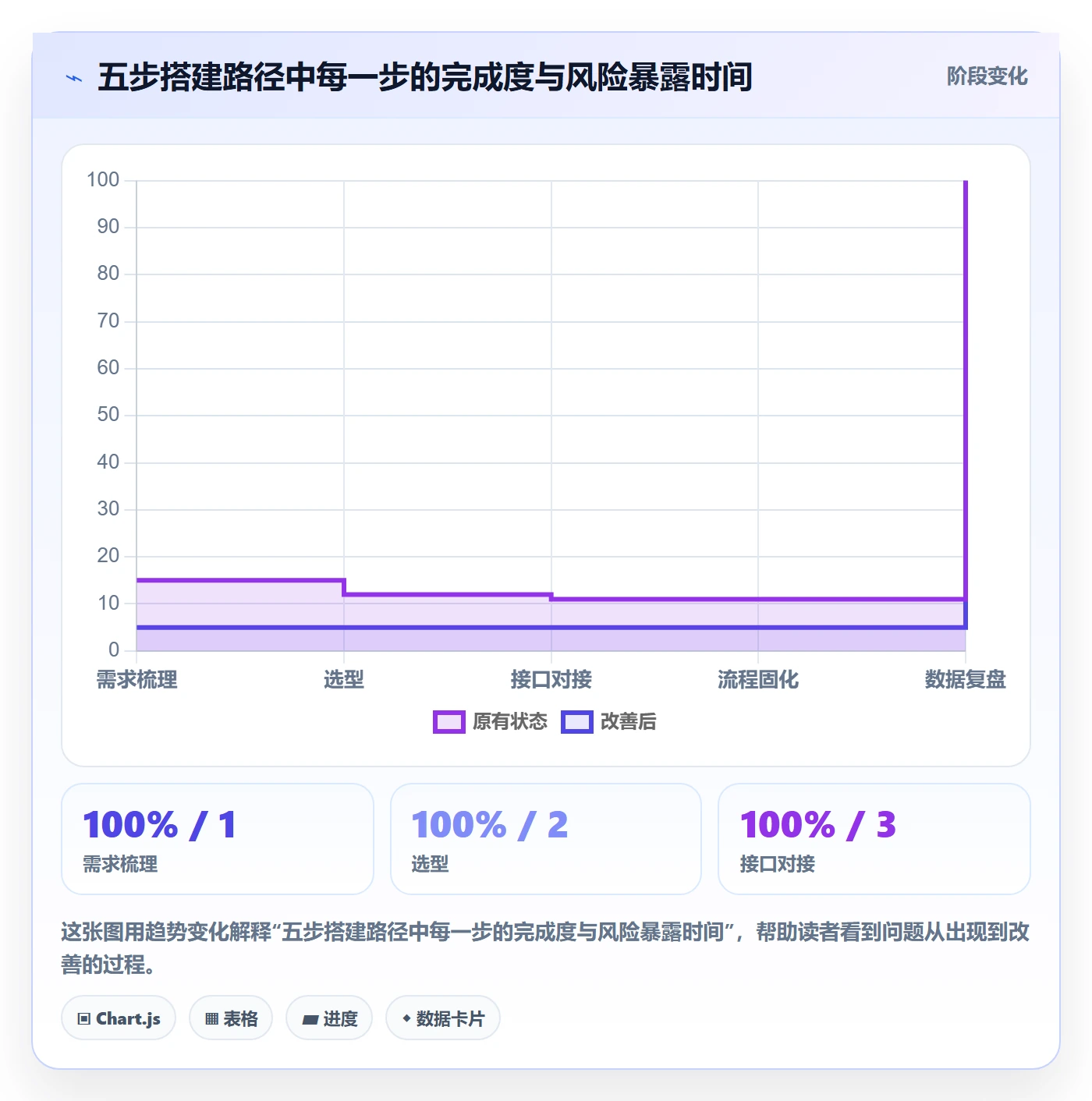Select the 表格 tag chip
Screen dimensions: 1092x1101
(x=231, y=1018)
